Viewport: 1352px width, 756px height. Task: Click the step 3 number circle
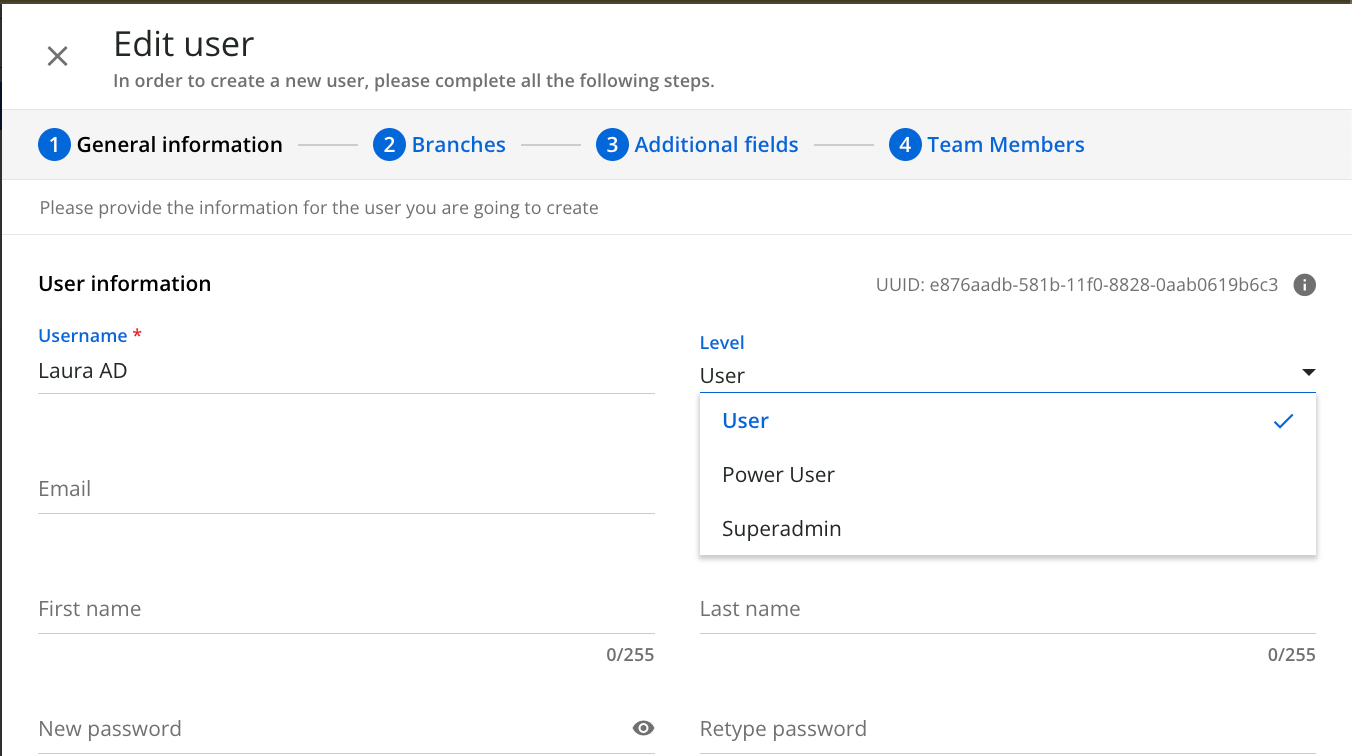tap(612, 145)
